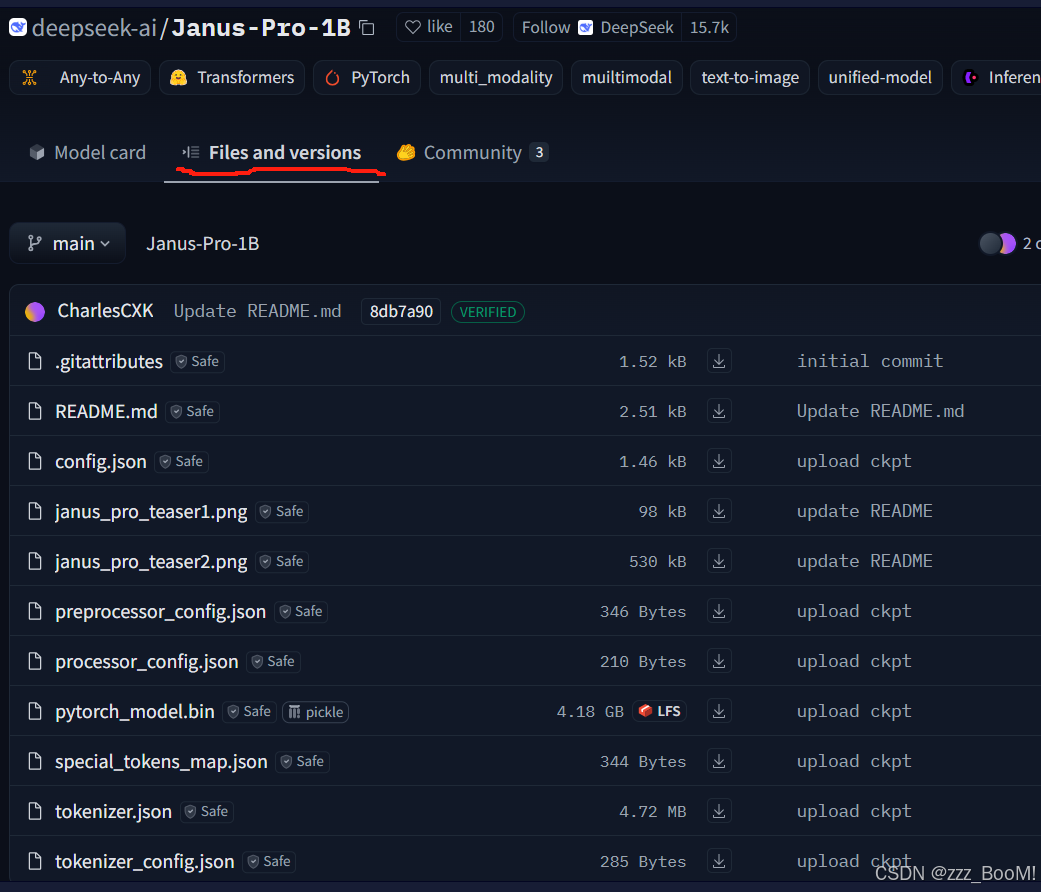This screenshot has width=1041, height=892.
Task: Download special_tokens_map.json
Action: click(719, 761)
